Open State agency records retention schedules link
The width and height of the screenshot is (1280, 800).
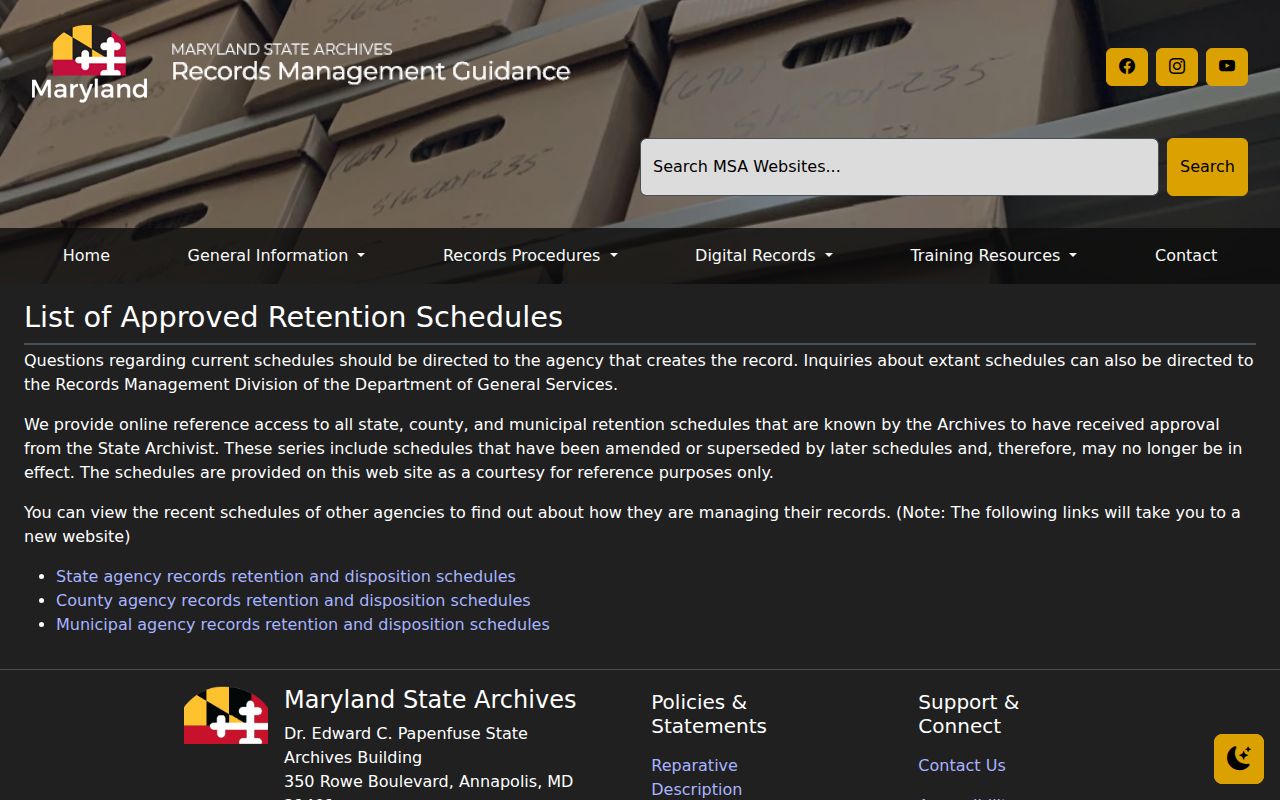click(286, 577)
